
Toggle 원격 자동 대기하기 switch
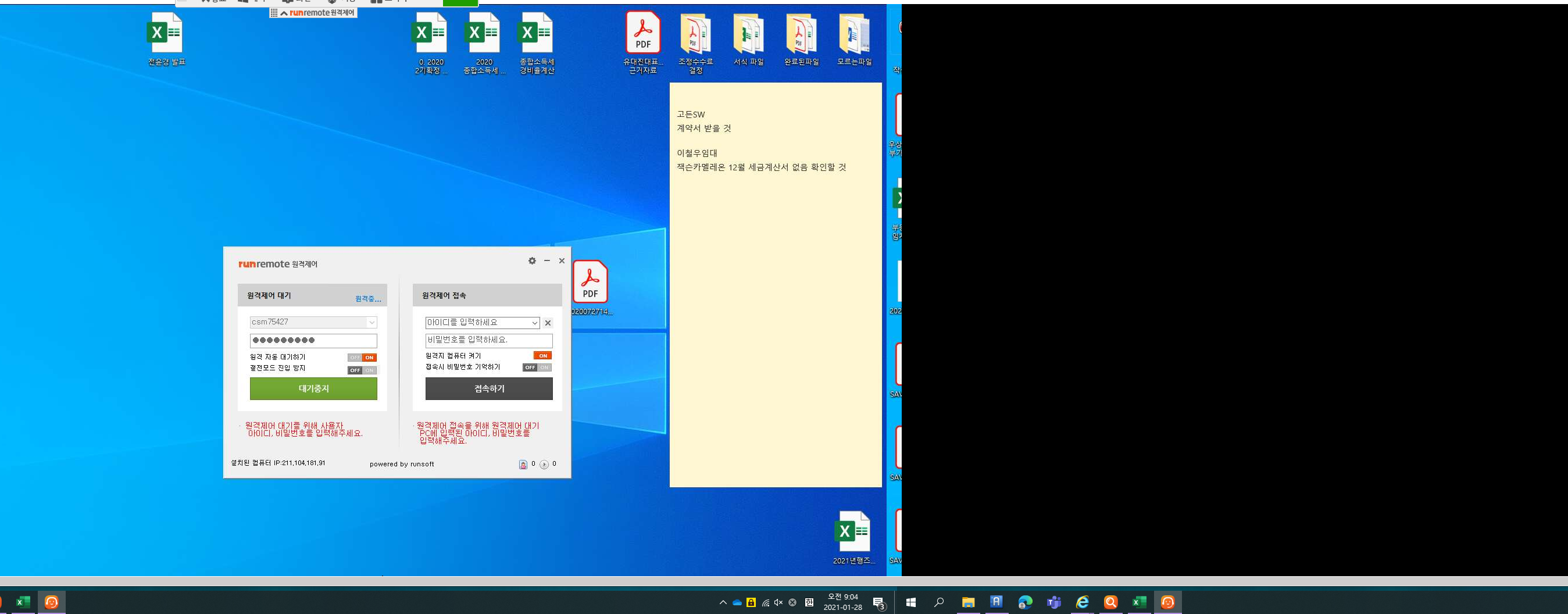click(x=362, y=358)
